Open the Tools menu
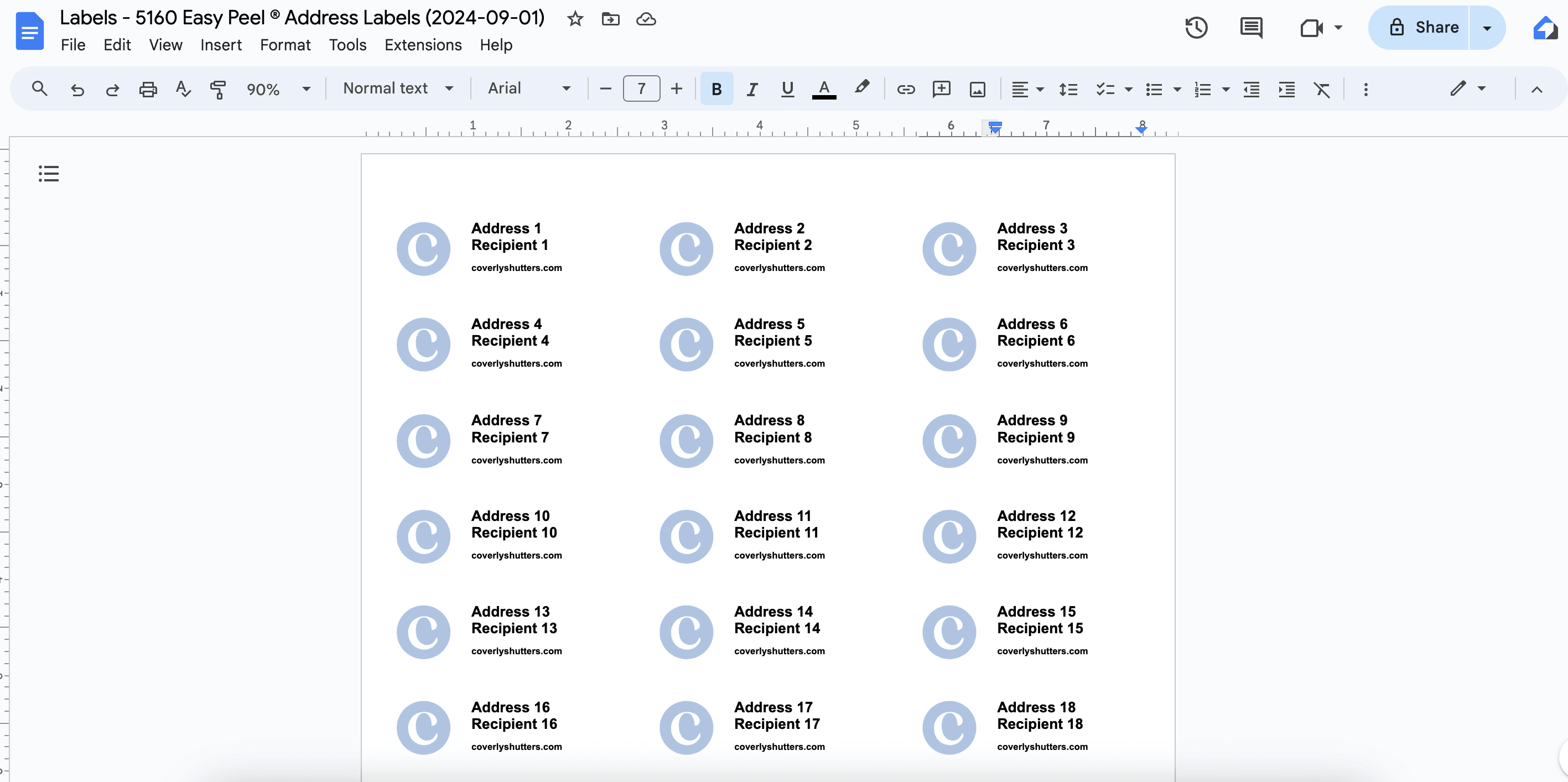Image resolution: width=1568 pixels, height=782 pixels. pyautogui.click(x=347, y=45)
